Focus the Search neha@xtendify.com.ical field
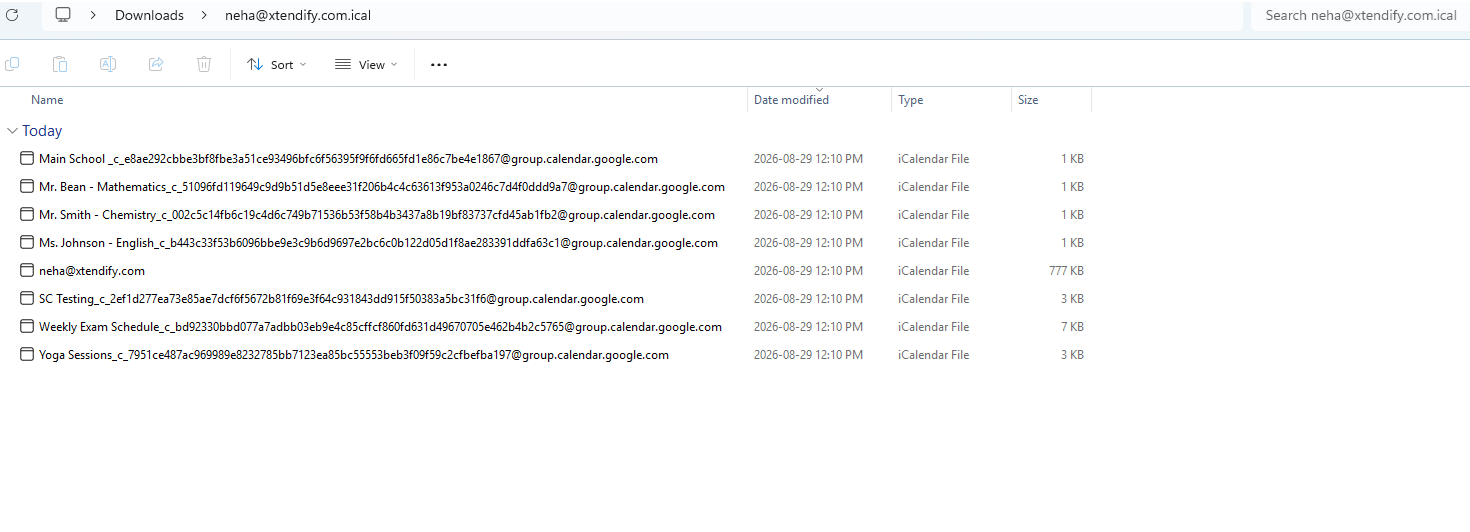Image resolution: width=1470 pixels, height=532 pixels. (1360, 15)
